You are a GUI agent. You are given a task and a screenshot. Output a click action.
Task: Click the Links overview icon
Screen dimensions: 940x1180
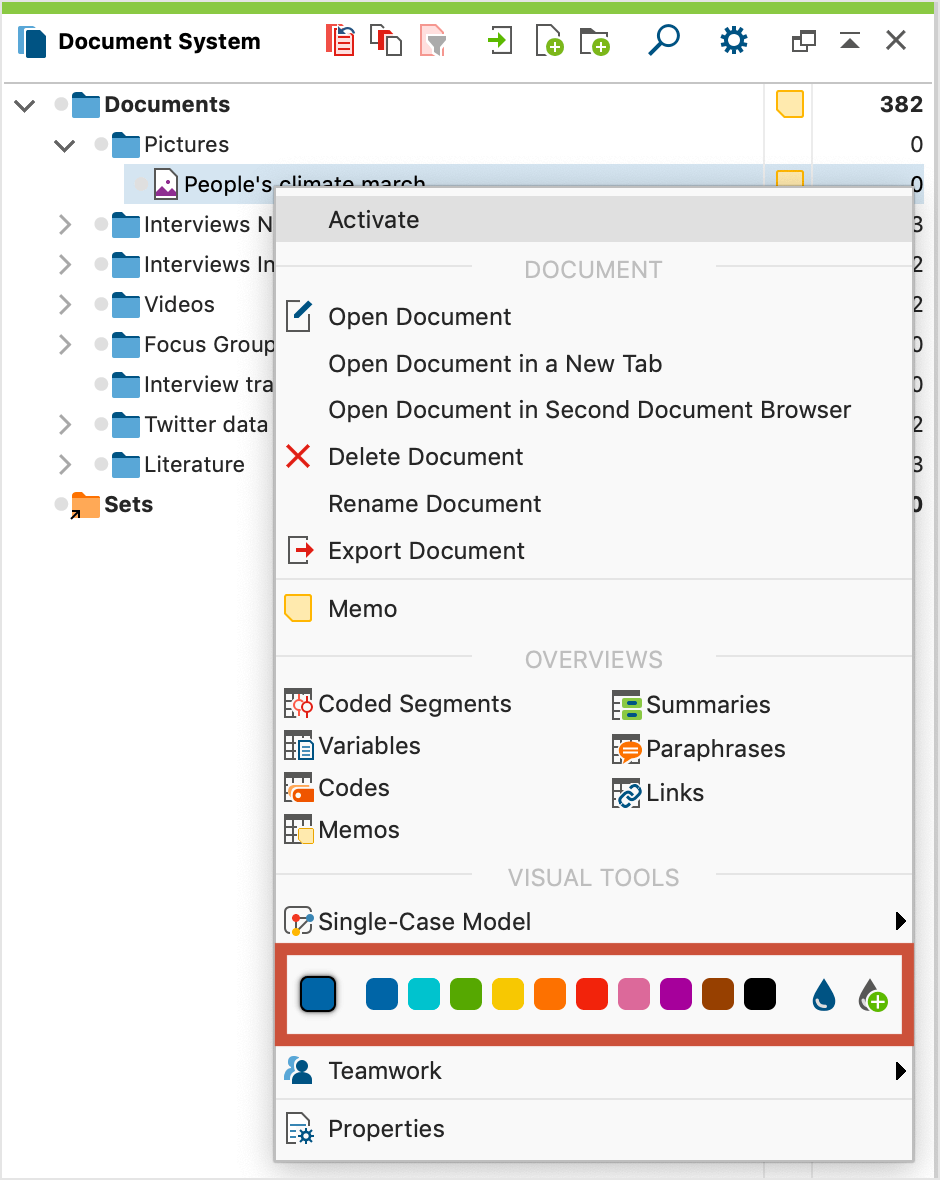pos(626,793)
